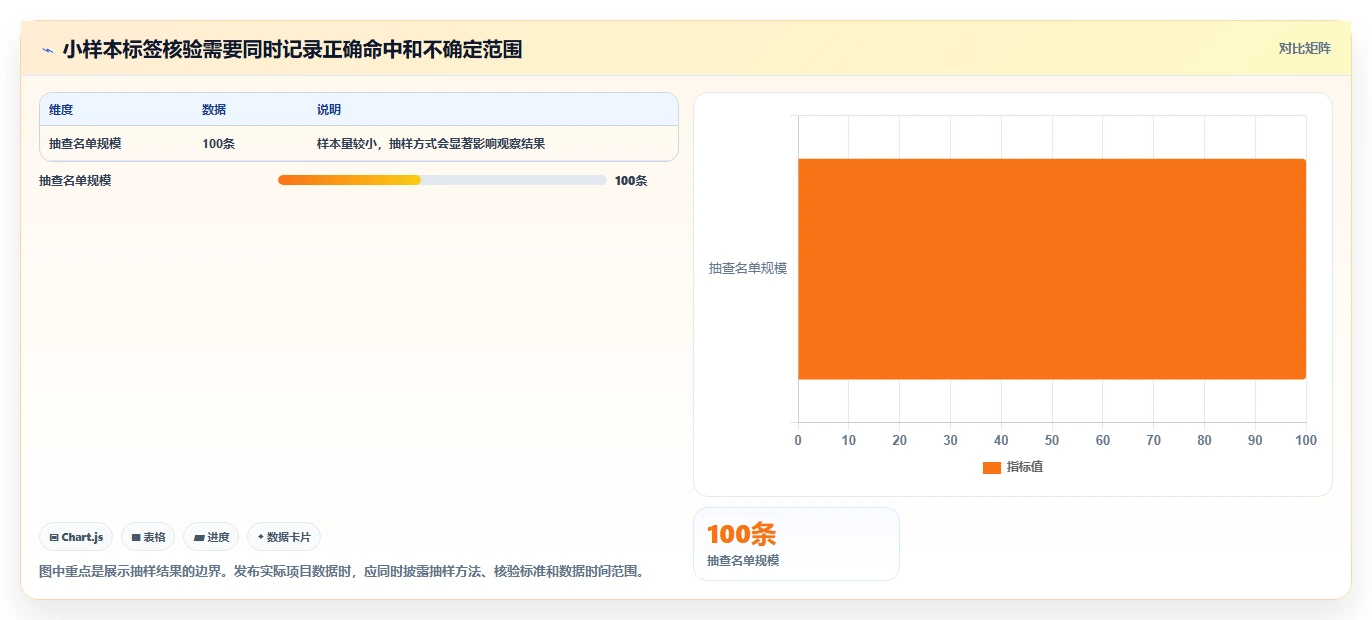
Task: Click the x-axis tick value 50
Action: [x=1052, y=441]
